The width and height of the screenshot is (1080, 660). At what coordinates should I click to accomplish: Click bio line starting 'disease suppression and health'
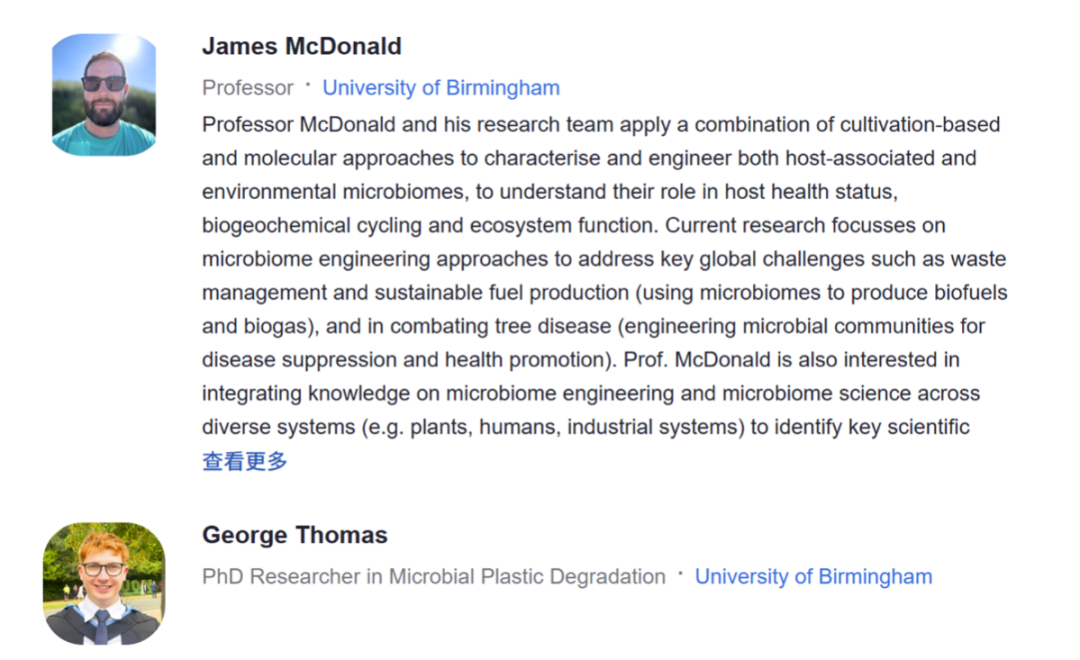pos(581,360)
